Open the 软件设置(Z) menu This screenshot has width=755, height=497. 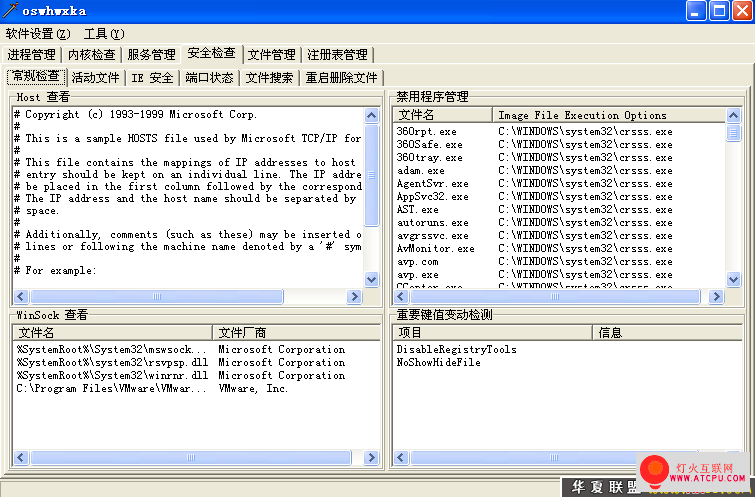[38, 34]
